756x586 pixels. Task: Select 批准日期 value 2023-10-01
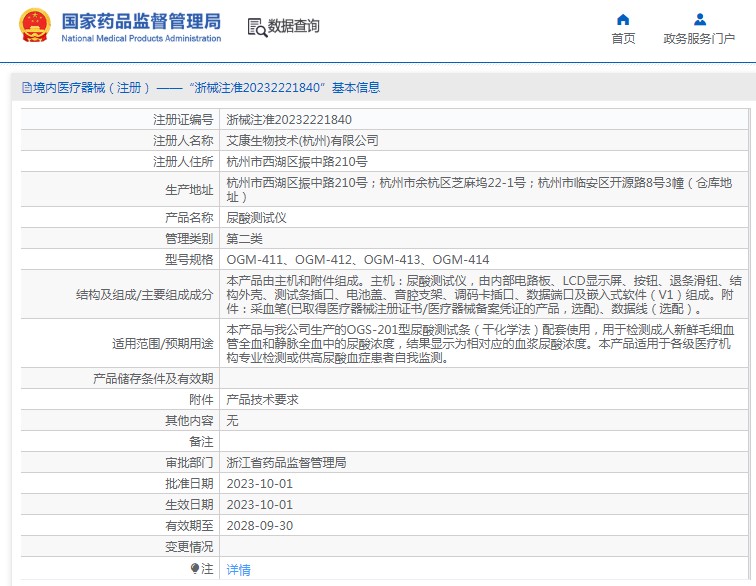(259, 484)
